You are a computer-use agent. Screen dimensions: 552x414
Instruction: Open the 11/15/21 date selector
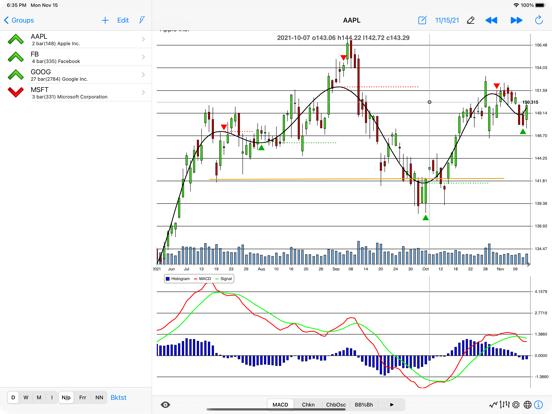click(447, 20)
